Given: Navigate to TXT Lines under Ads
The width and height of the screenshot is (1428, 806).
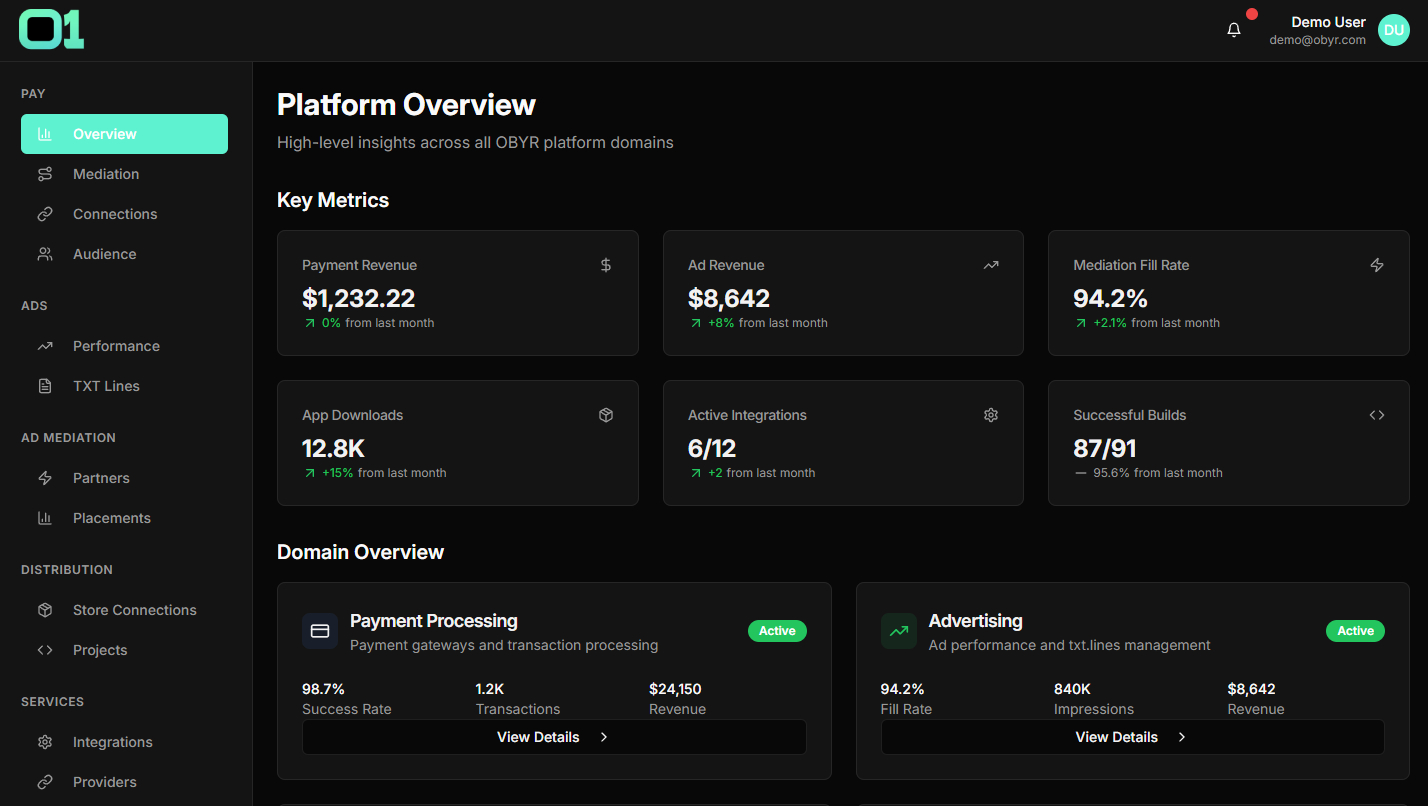Looking at the screenshot, I should [106, 386].
